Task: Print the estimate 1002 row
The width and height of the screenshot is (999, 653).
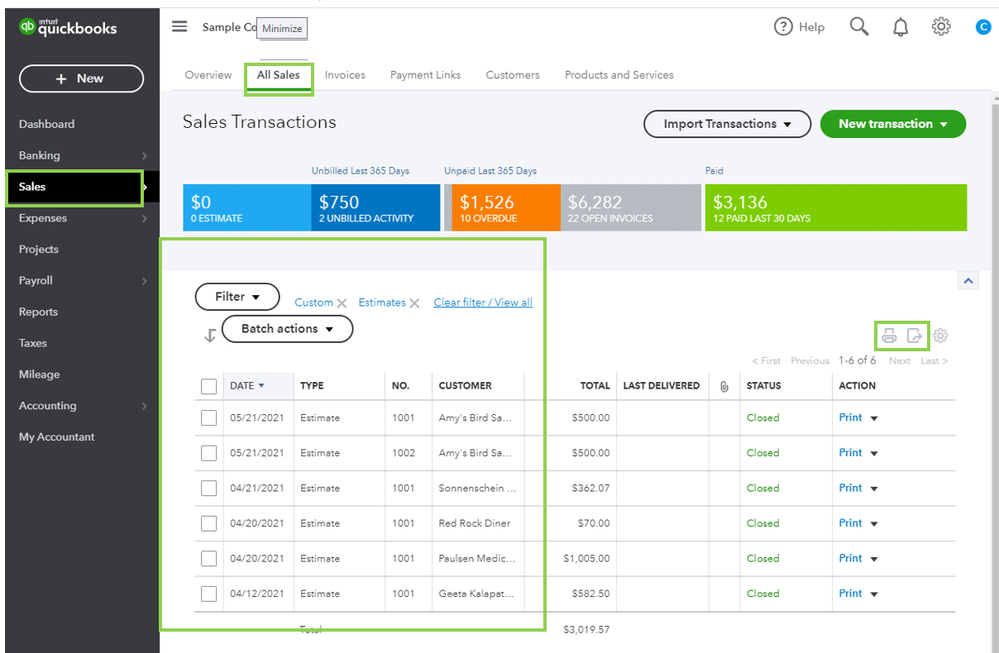Action: point(850,453)
